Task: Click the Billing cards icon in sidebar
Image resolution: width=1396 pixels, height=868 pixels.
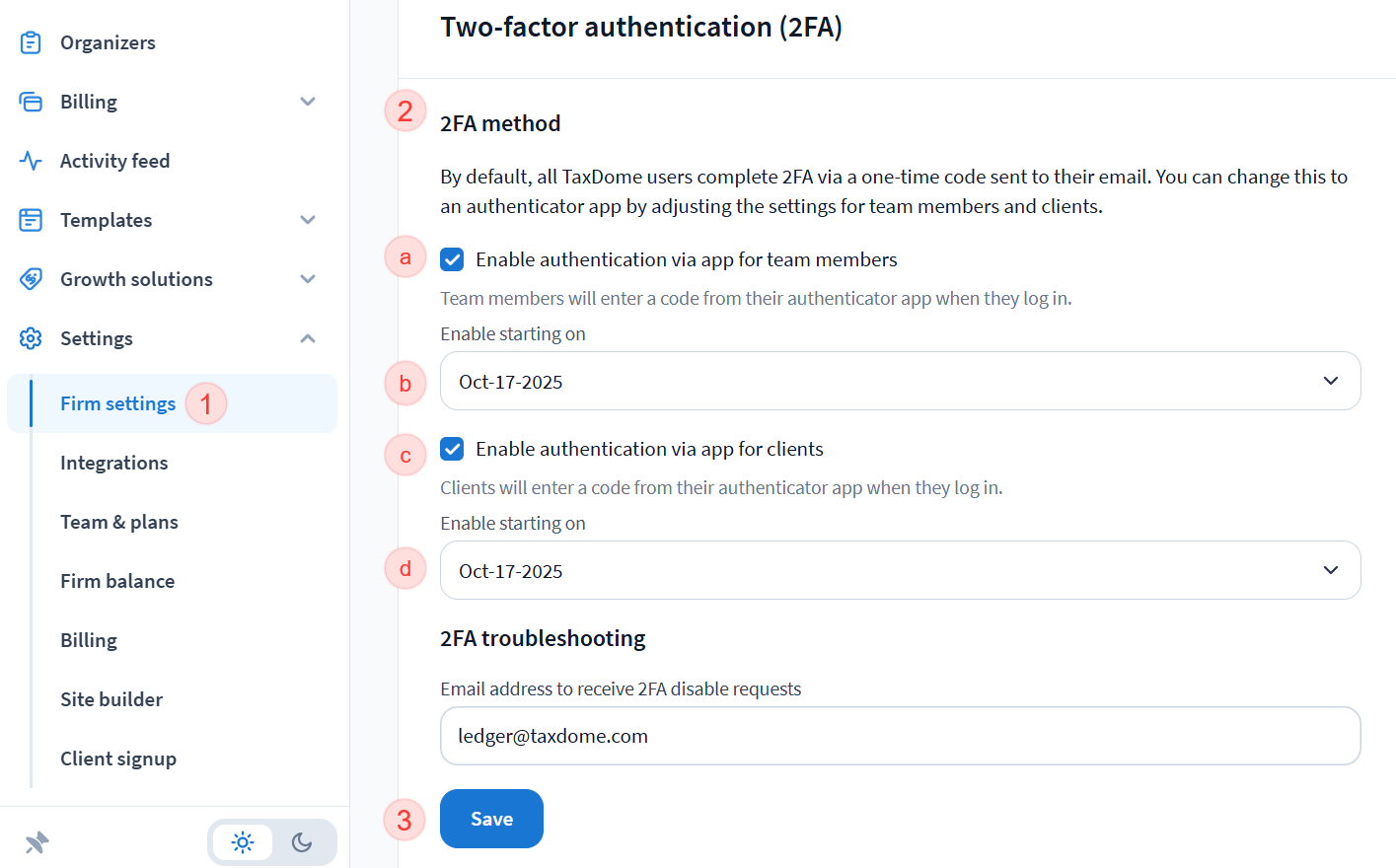Action: click(x=31, y=102)
